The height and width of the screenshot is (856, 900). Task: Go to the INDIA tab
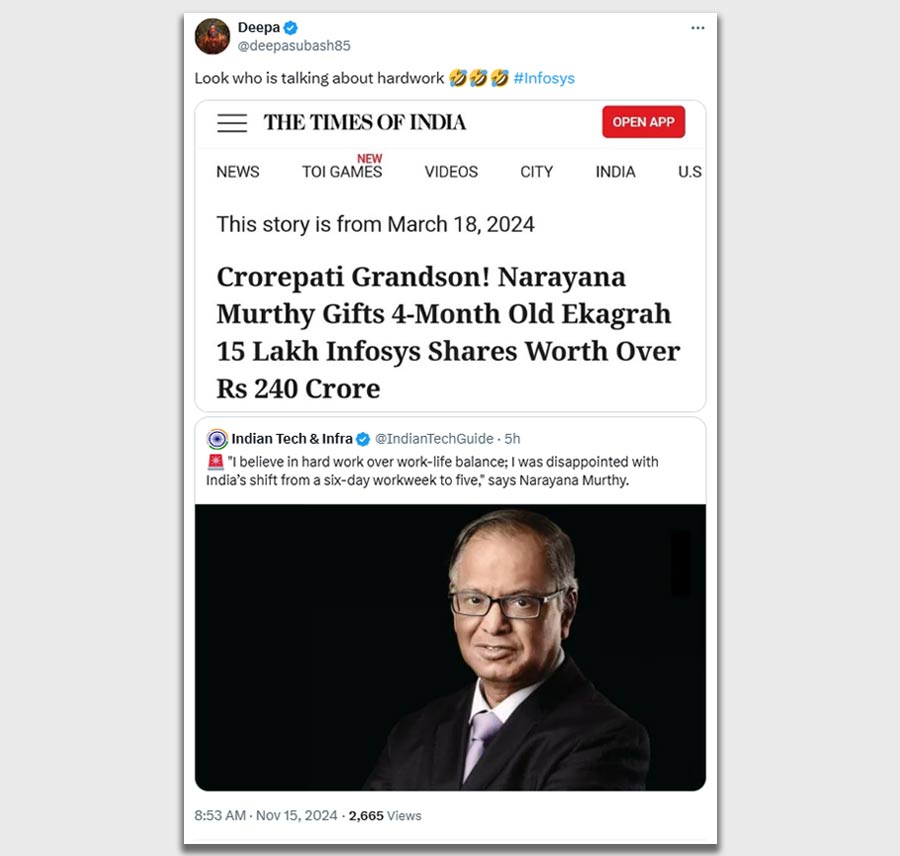(x=615, y=172)
